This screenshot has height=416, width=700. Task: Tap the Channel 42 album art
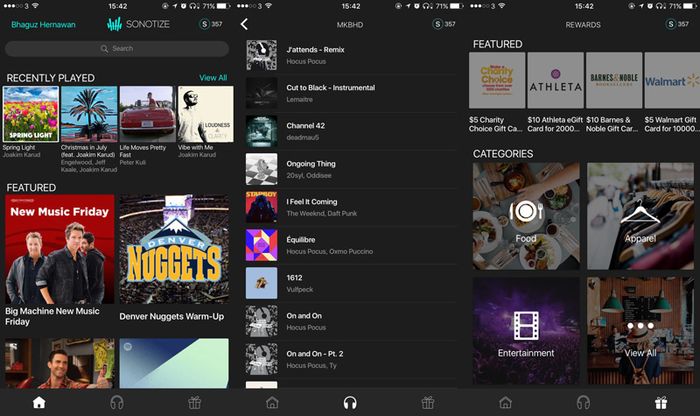[x=262, y=131]
